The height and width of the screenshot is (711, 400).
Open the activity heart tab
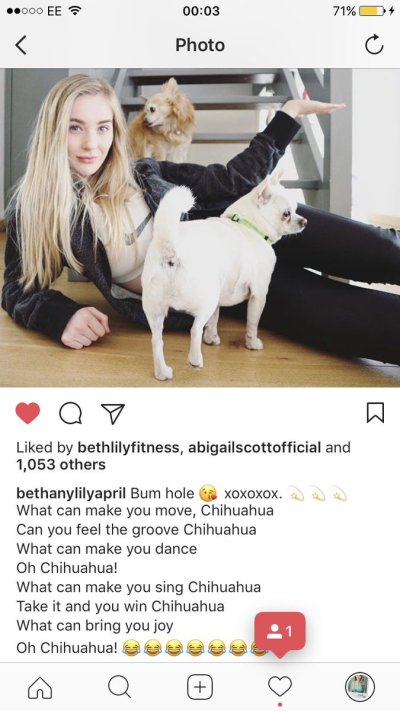(280, 687)
